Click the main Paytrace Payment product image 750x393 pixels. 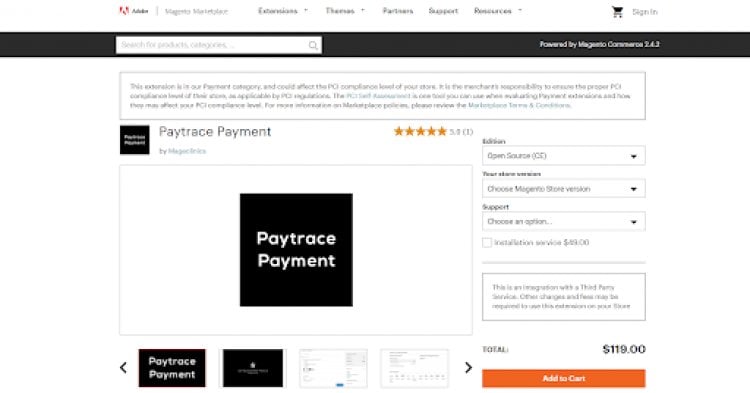296,250
